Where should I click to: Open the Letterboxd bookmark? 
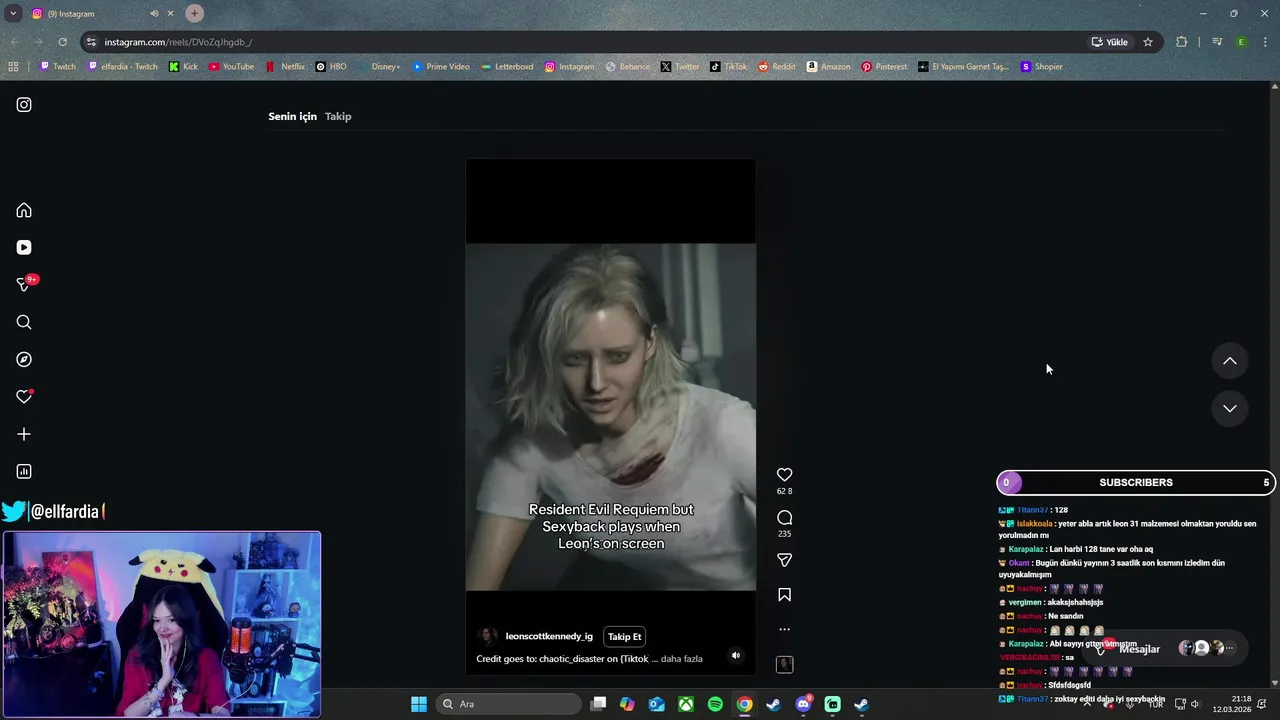pyautogui.click(x=507, y=67)
